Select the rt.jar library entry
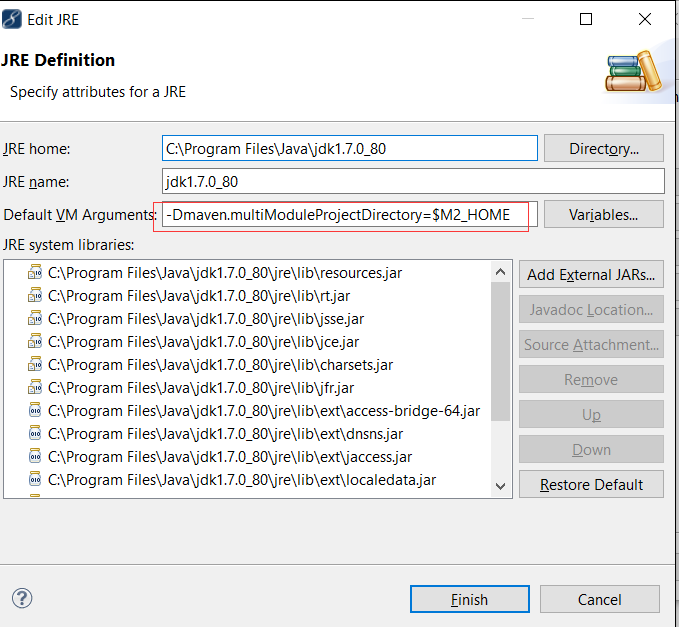Image resolution: width=679 pixels, height=627 pixels. click(x=199, y=296)
